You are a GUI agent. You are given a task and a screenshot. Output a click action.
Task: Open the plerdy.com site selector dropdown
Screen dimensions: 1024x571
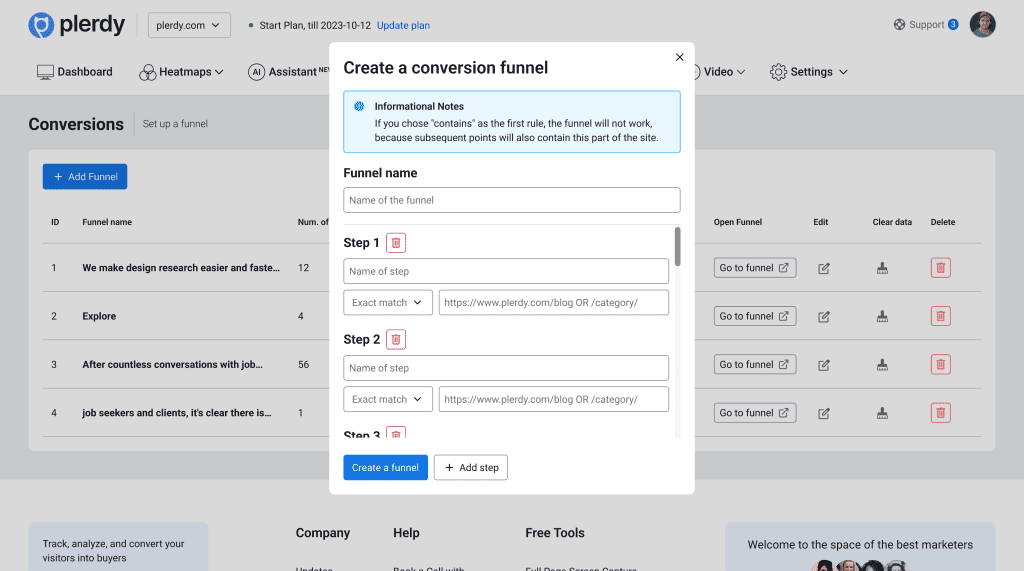point(189,25)
